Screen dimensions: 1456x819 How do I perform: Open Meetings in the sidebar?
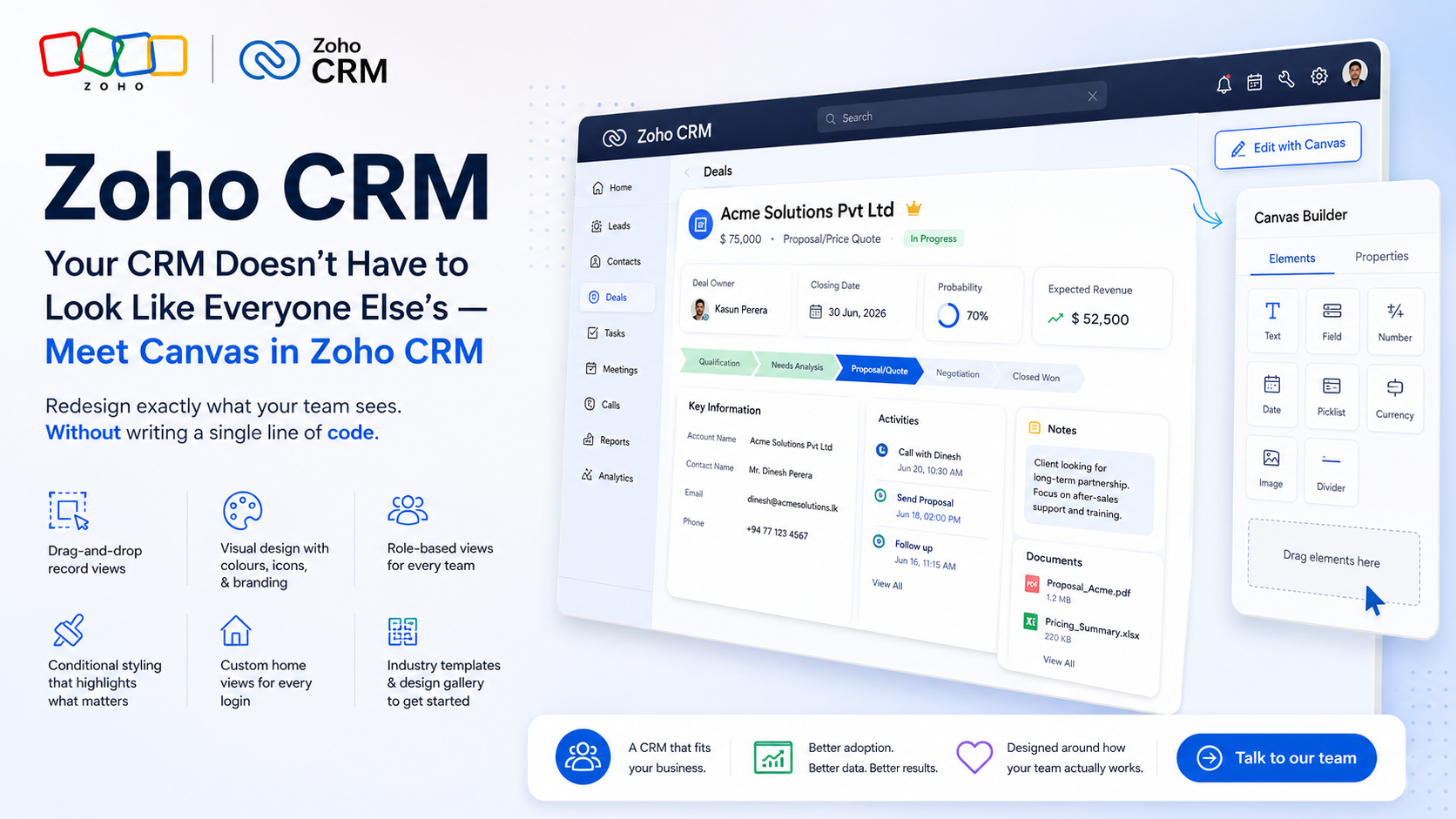point(611,369)
